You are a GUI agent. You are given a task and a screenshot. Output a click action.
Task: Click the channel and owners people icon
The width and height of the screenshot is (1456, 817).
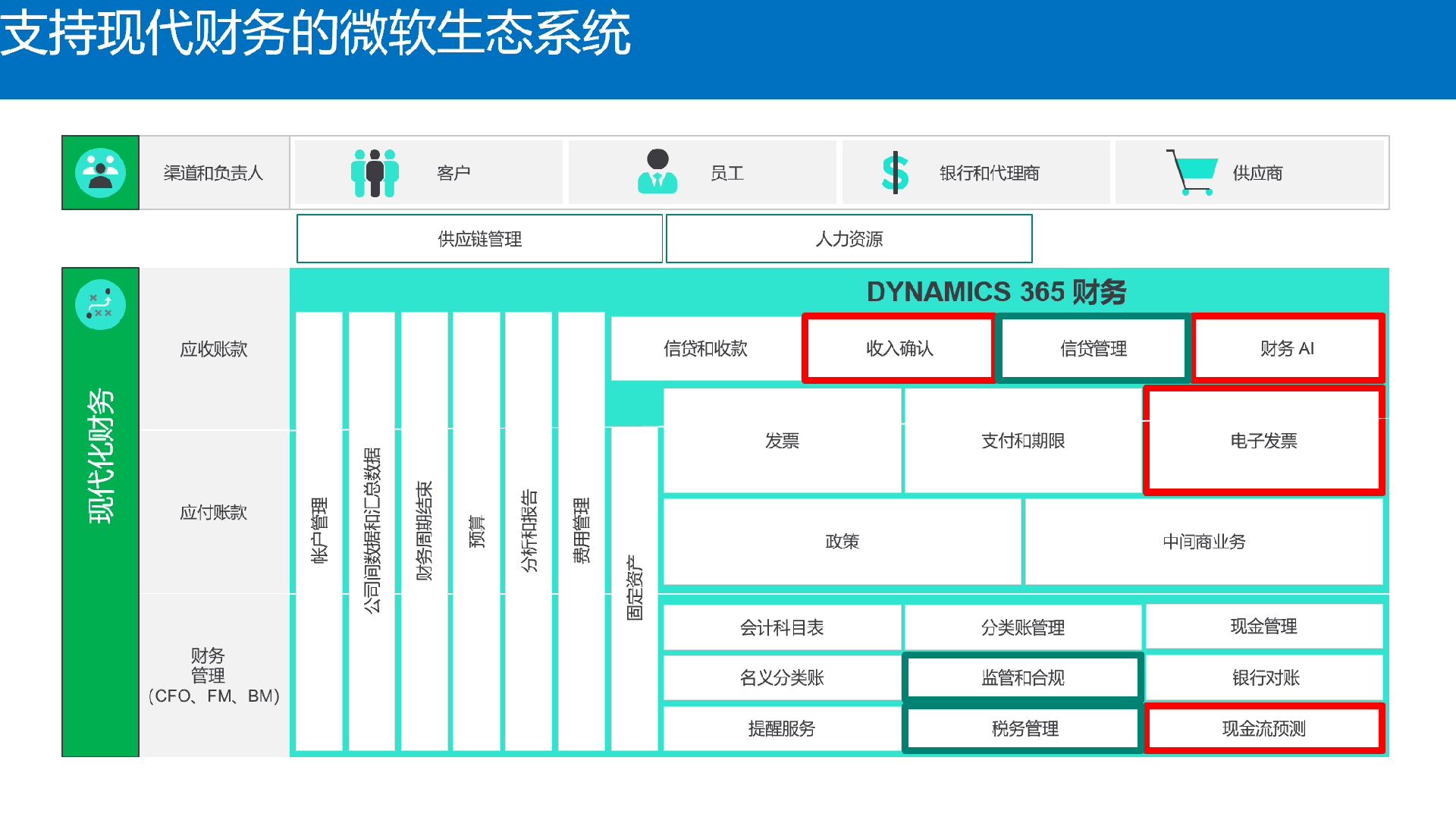100,173
